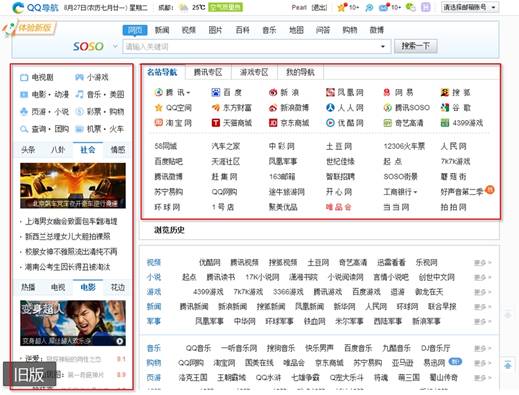
Task: Open the search box suggestion dropdown arrow
Action: tap(383, 46)
